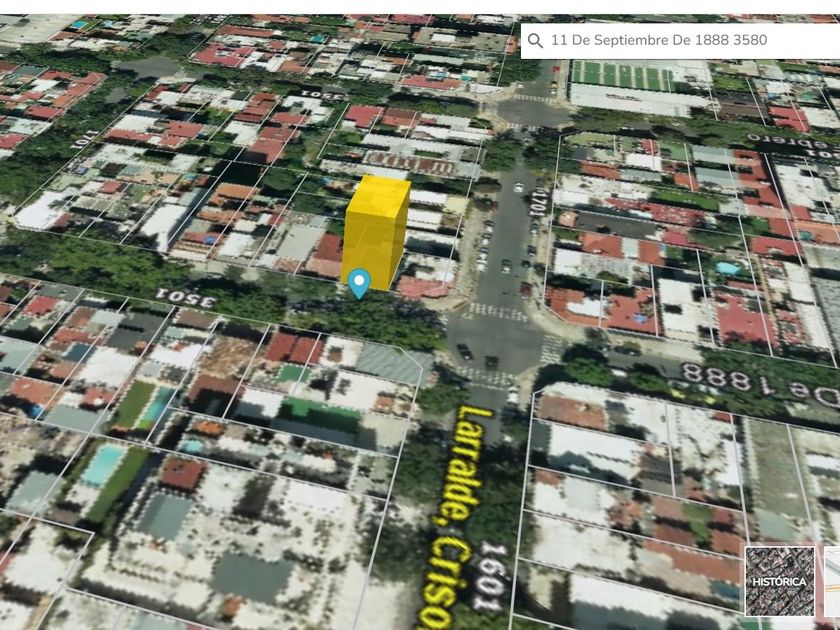Click the magnifier icon in the search box
Image resolution: width=840 pixels, height=630 pixels.
click(x=535, y=40)
